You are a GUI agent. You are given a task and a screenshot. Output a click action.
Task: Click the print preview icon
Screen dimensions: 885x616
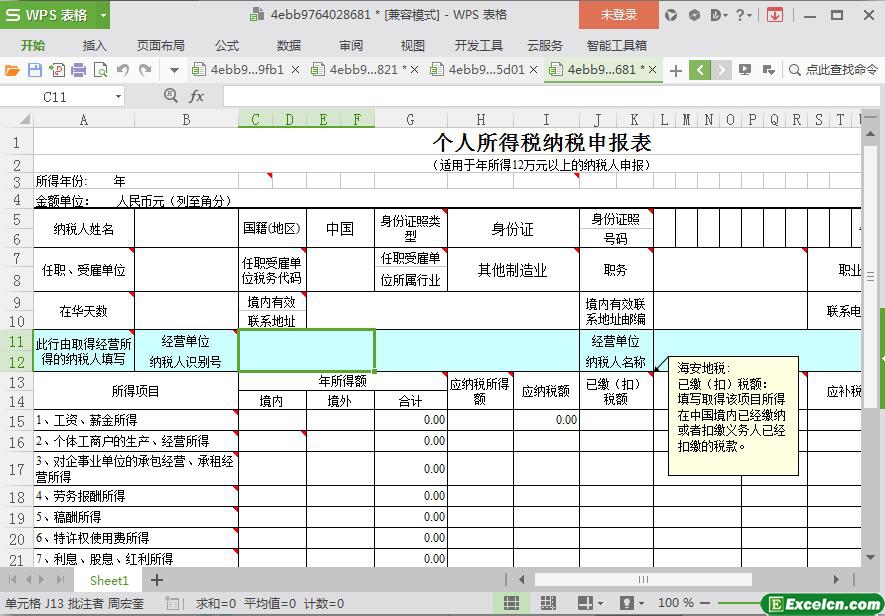pos(100,70)
